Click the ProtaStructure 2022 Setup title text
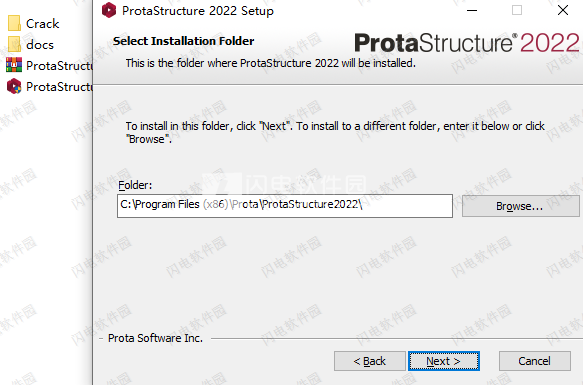583x385 pixels. [x=197, y=11]
